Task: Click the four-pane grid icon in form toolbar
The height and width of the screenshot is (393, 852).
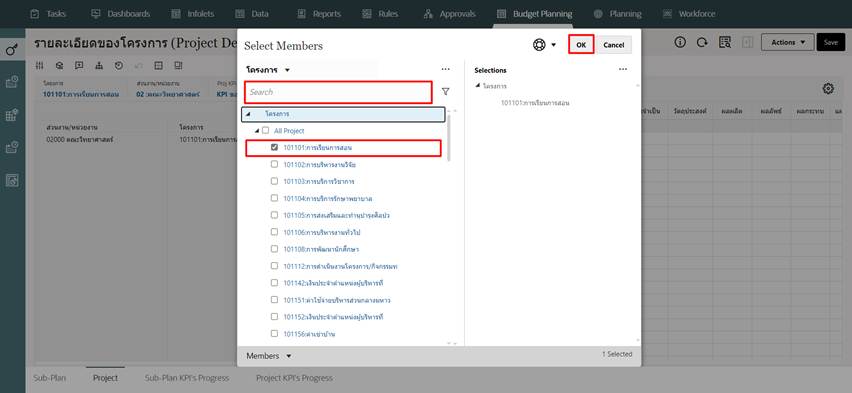Action: pos(159,65)
